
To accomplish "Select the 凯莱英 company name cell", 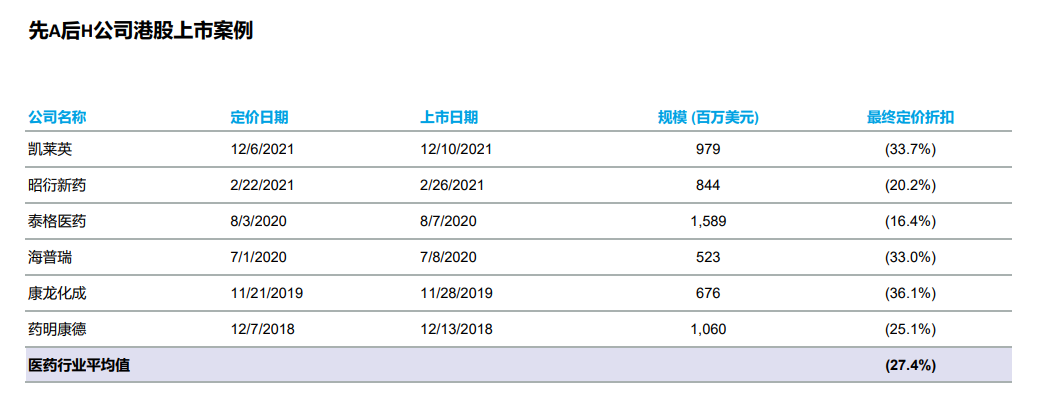I will (x=50, y=149).
